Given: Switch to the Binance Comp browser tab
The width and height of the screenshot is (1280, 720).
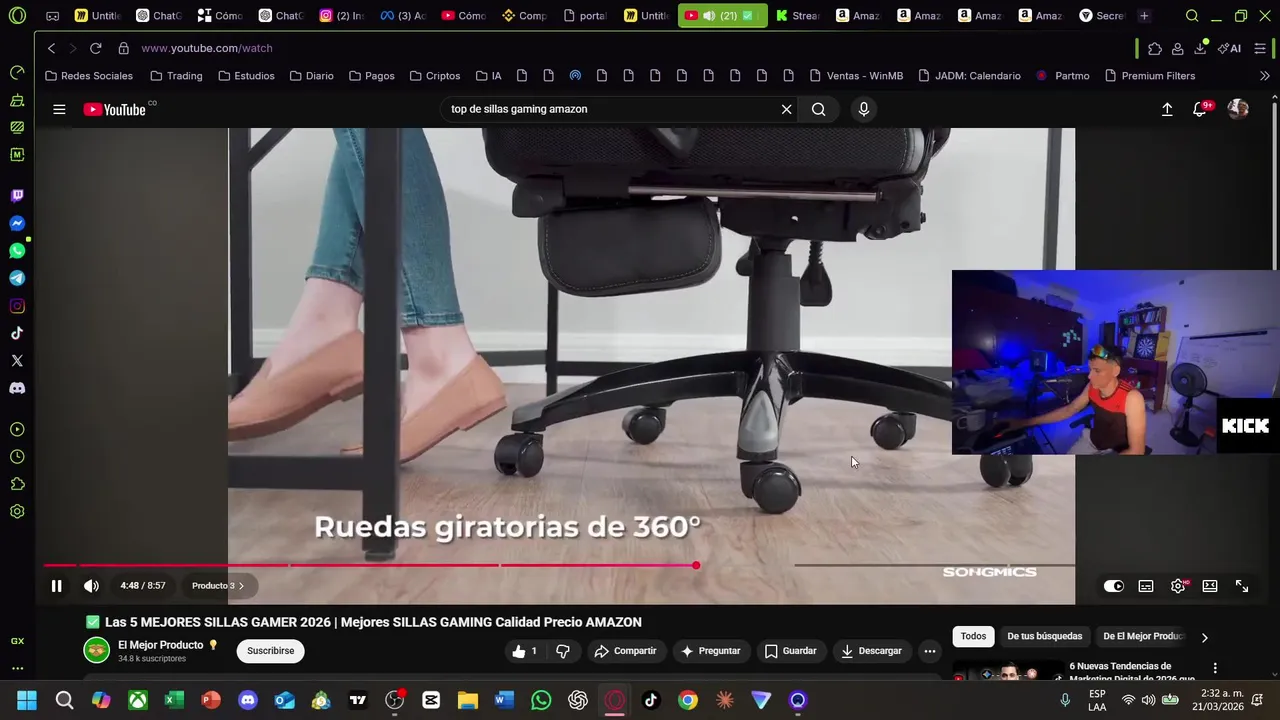Looking at the screenshot, I should click(524, 16).
